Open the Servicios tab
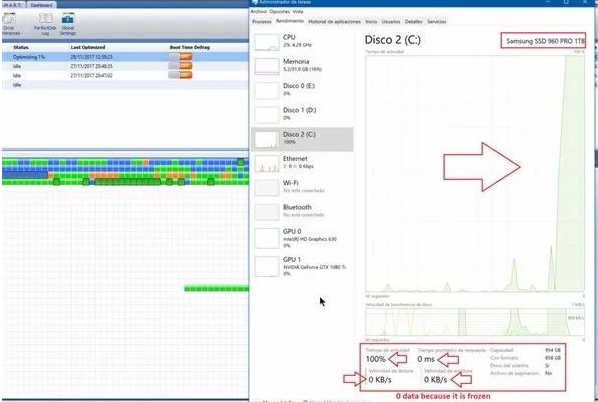 [x=436, y=22]
